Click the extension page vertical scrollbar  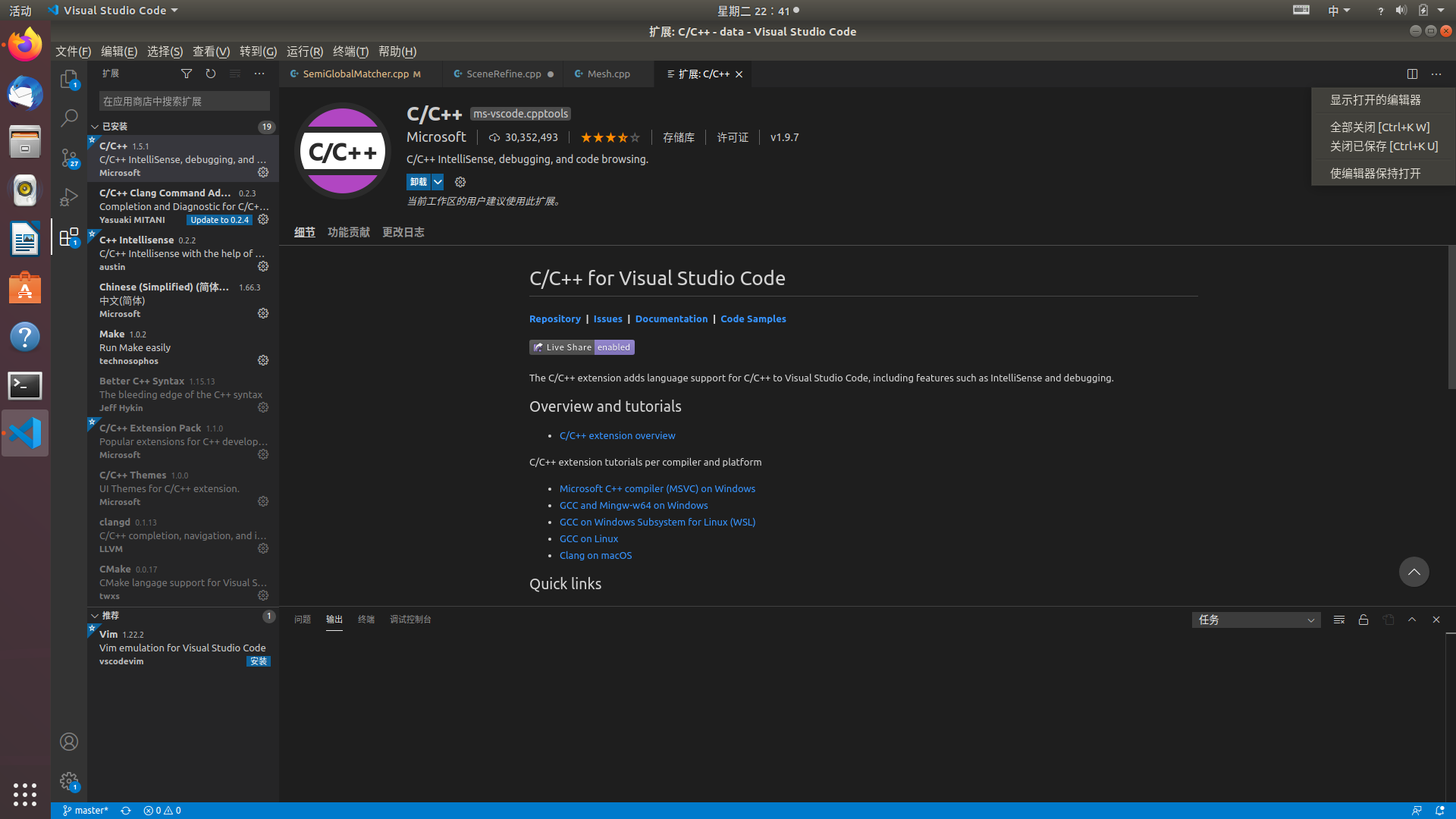[x=1451, y=317]
